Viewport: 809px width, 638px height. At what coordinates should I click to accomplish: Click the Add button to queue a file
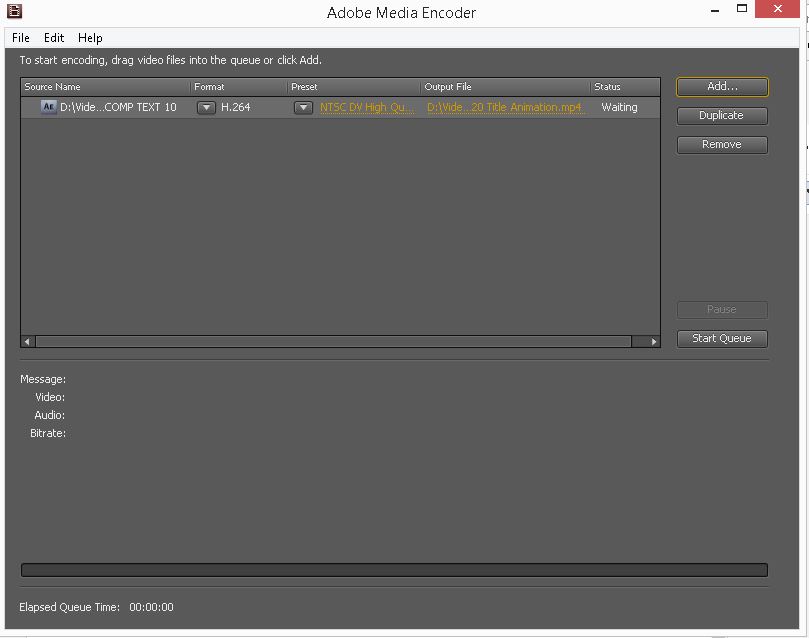pos(721,87)
